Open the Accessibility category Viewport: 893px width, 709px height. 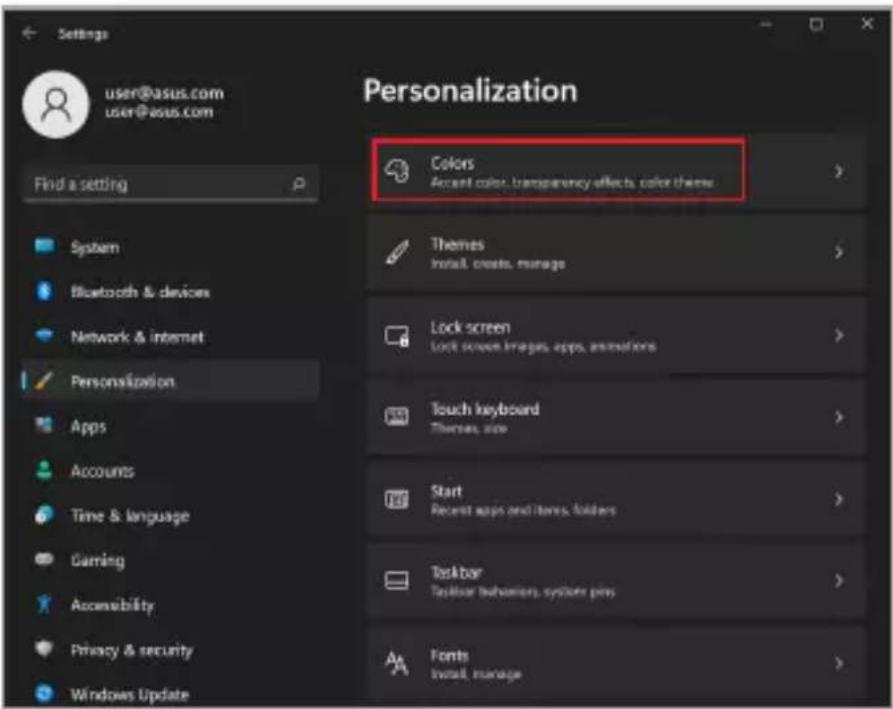171,605
